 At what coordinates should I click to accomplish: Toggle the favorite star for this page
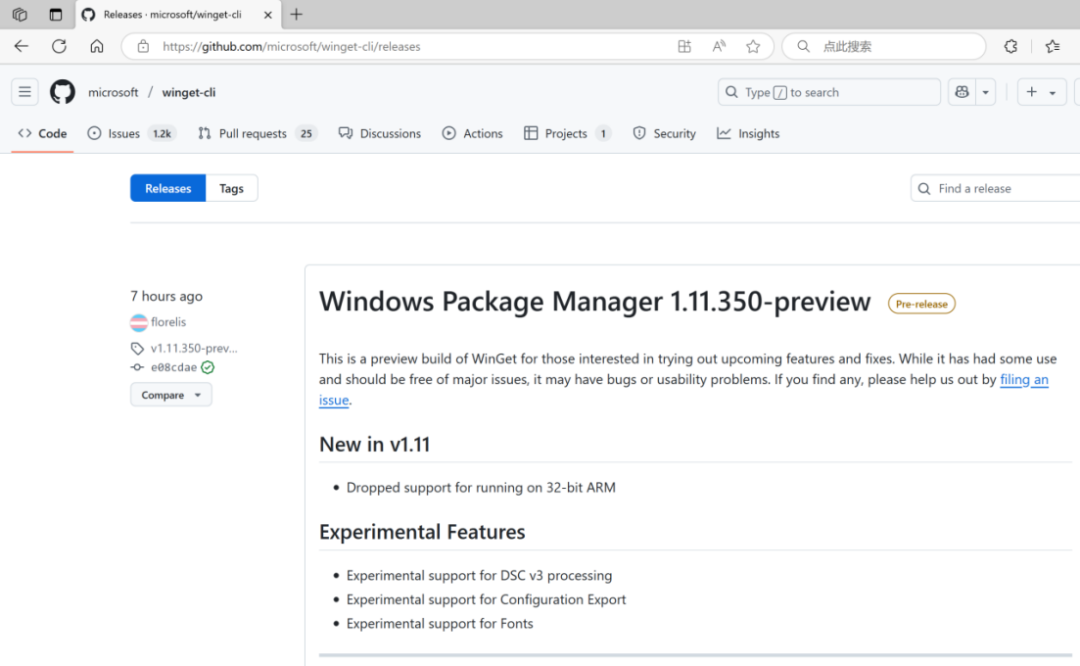pos(753,46)
